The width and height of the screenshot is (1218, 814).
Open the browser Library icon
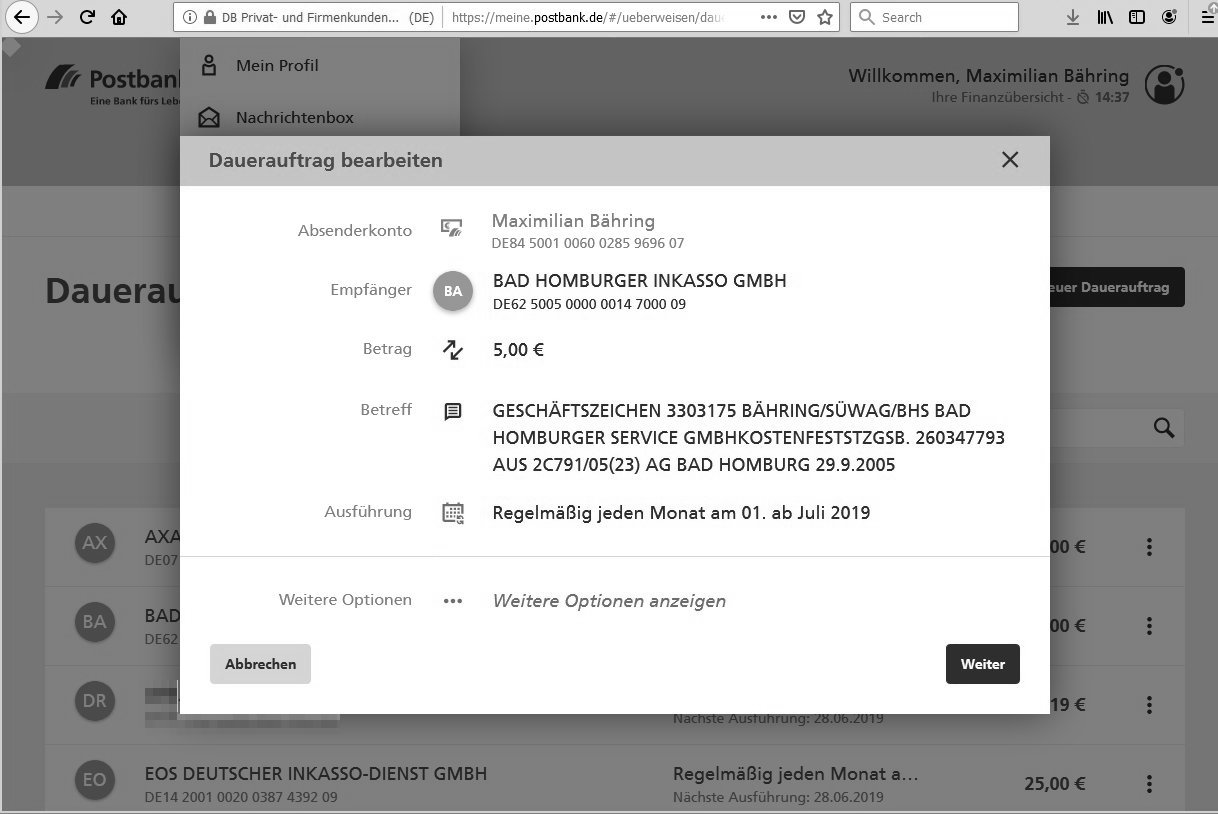pos(1105,17)
